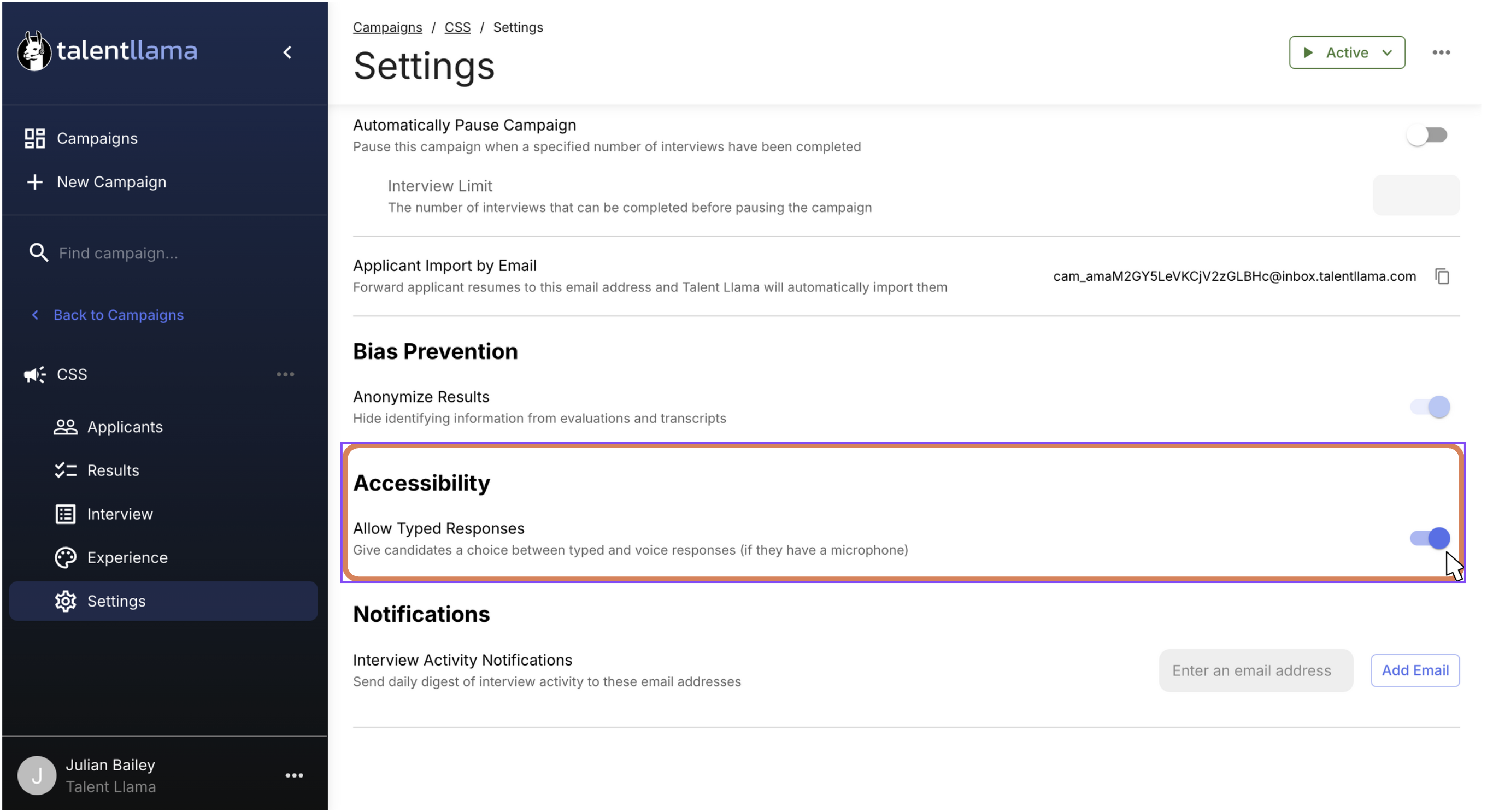The image size is (1493, 812).
Task: Open the CSS campaign megaphone icon
Action: tap(34, 374)
